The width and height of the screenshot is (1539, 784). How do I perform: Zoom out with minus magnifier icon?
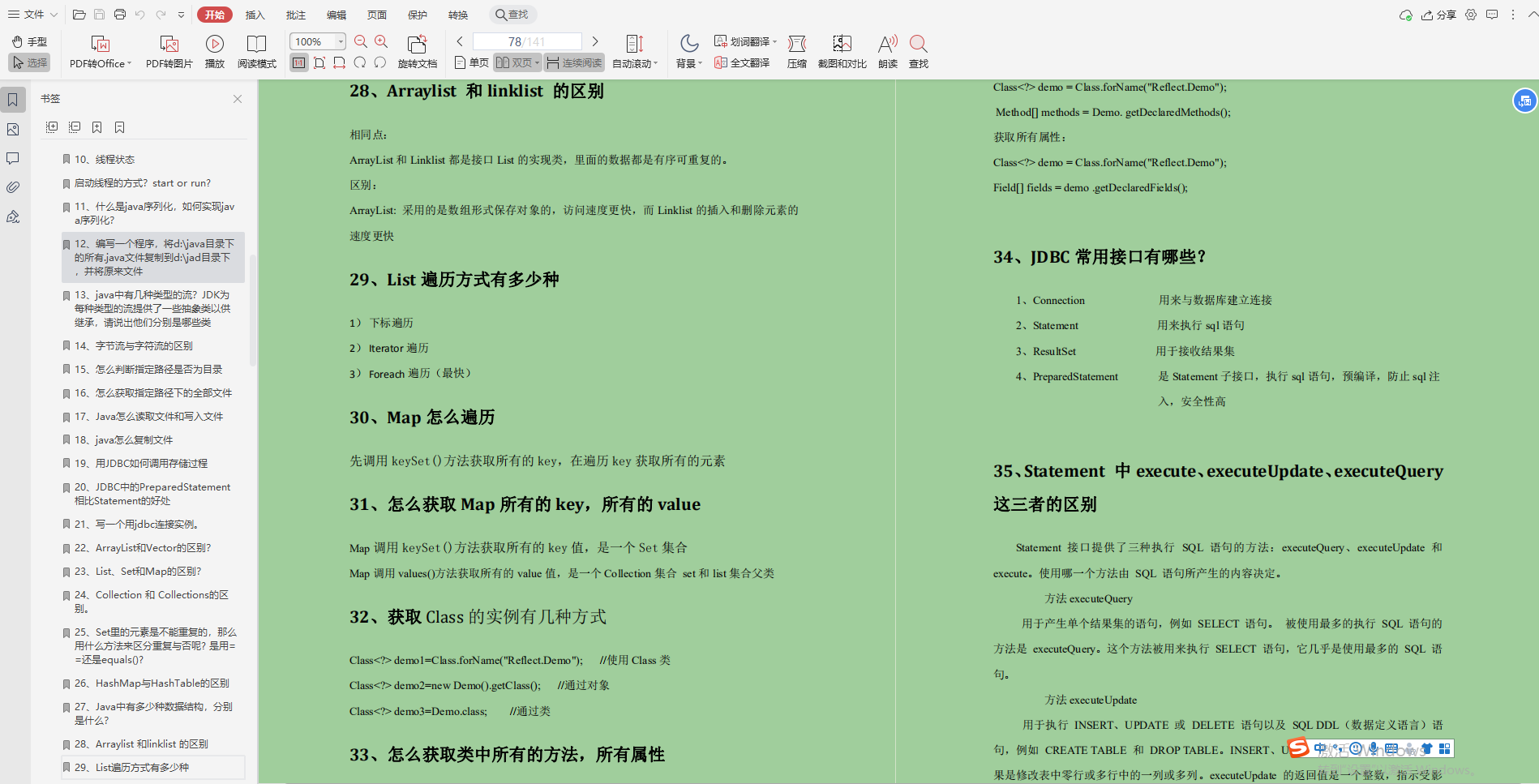click(x=361, y=41)
